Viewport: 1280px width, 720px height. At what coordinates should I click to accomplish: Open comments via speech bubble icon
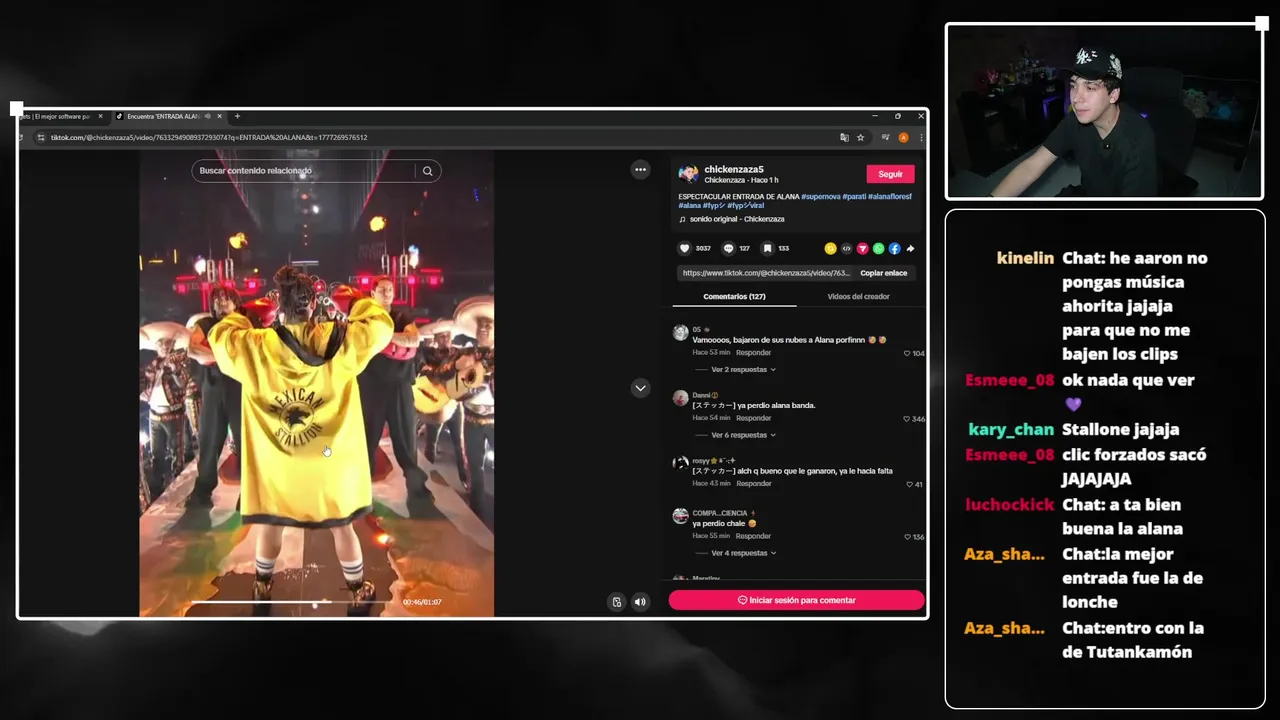(728, 248)
